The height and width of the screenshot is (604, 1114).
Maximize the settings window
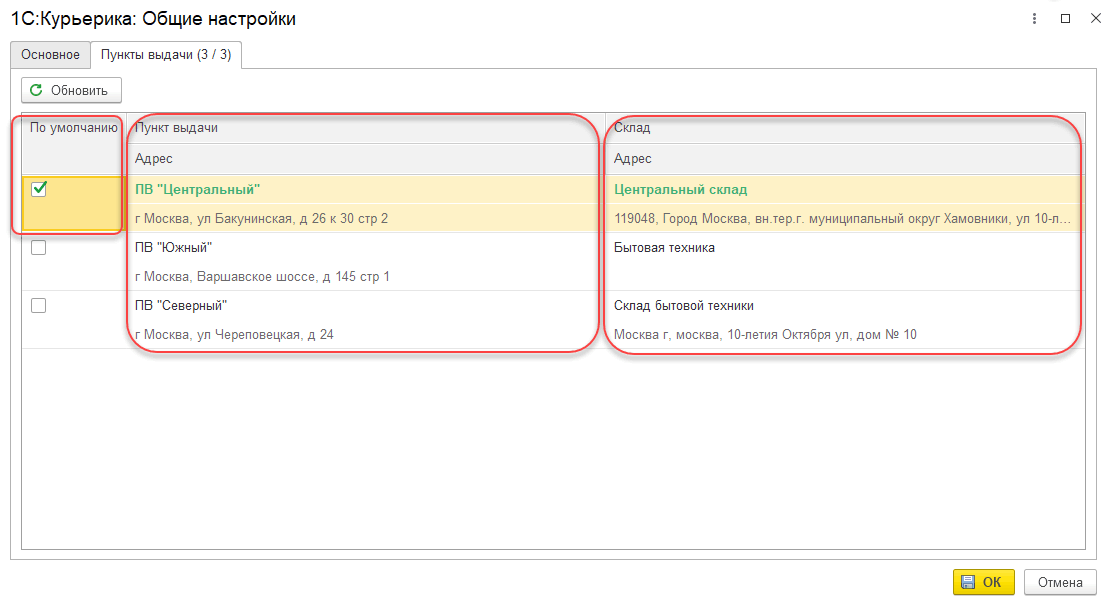(1065, 18)
